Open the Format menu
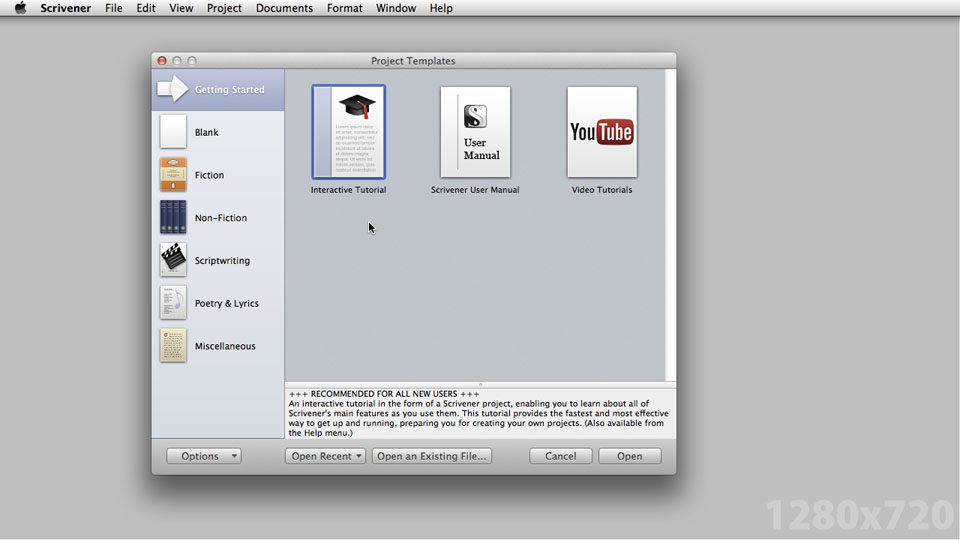The image size is (960, 540). coord(344,8)
